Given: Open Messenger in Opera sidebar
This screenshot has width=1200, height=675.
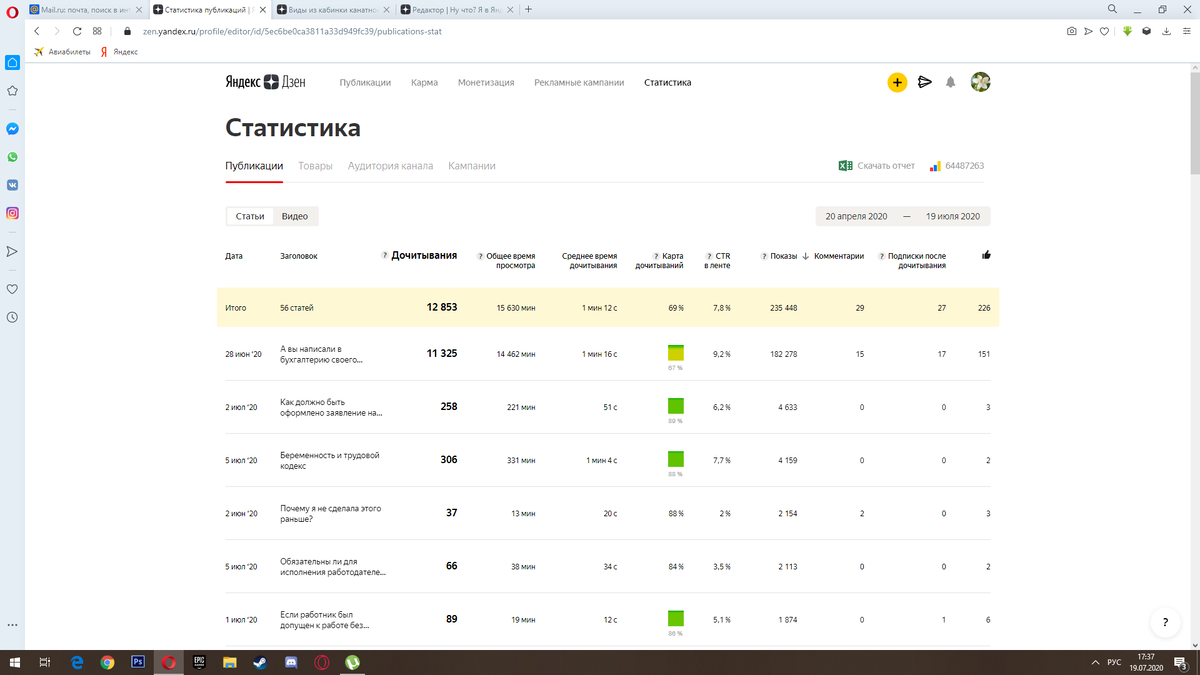Looking at the screenshot, I should click(12, 129).
